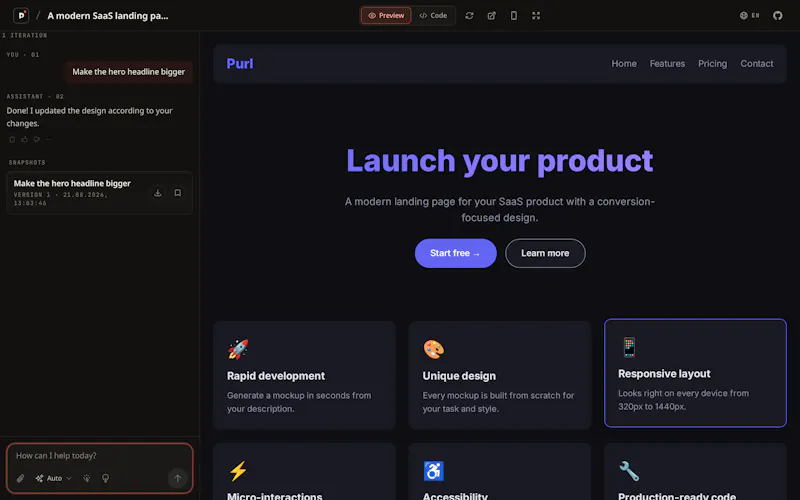
Task: Click the '1 ITERATION' label
Action: (24, 35)
